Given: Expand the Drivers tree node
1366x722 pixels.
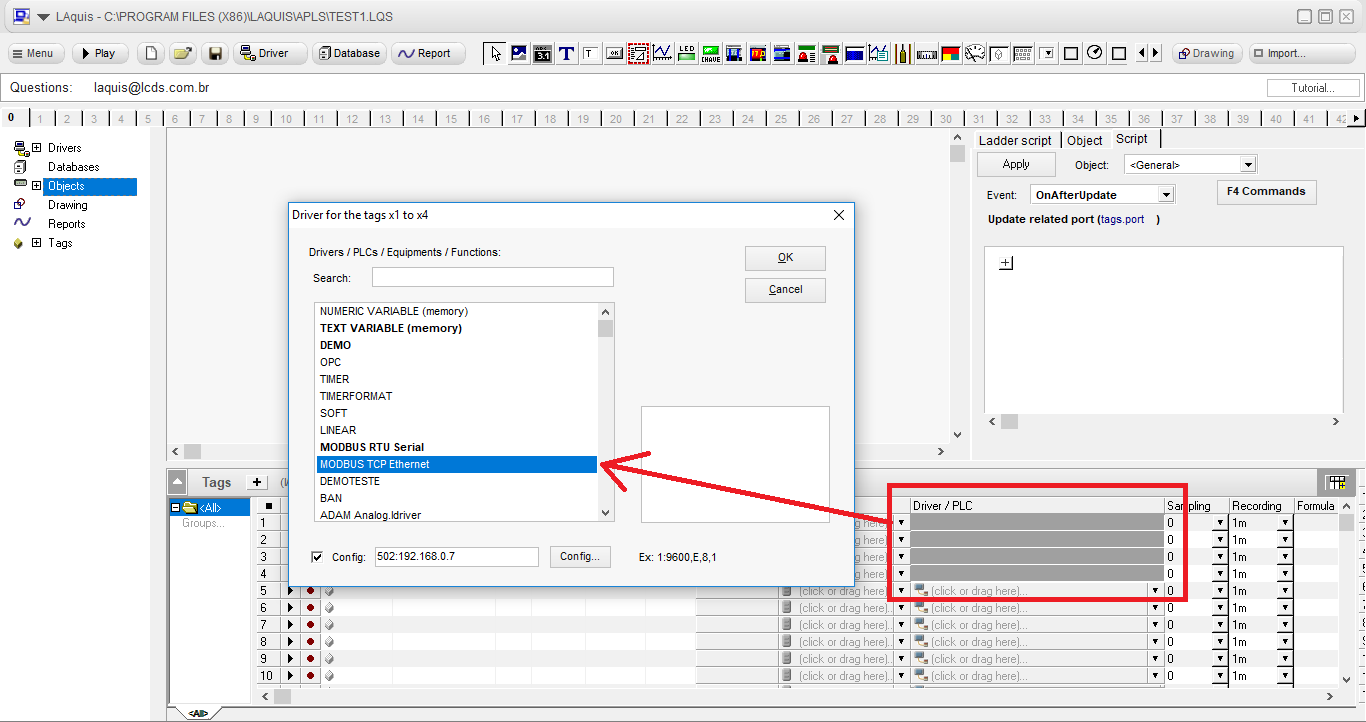Looking at the screenshot, I should 37,148.
